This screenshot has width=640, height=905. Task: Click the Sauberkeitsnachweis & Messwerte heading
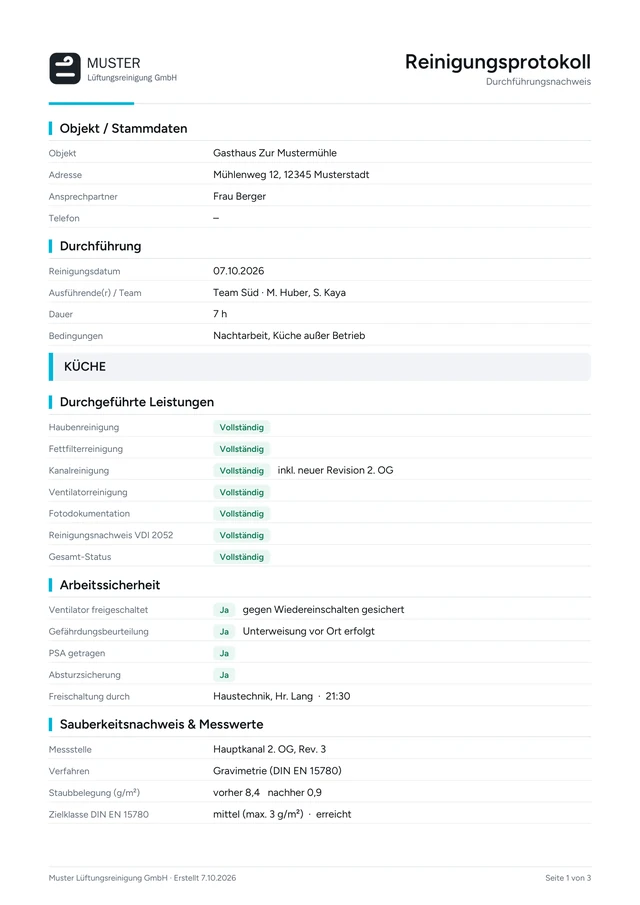pyautogui.click(x=162, y=724)
